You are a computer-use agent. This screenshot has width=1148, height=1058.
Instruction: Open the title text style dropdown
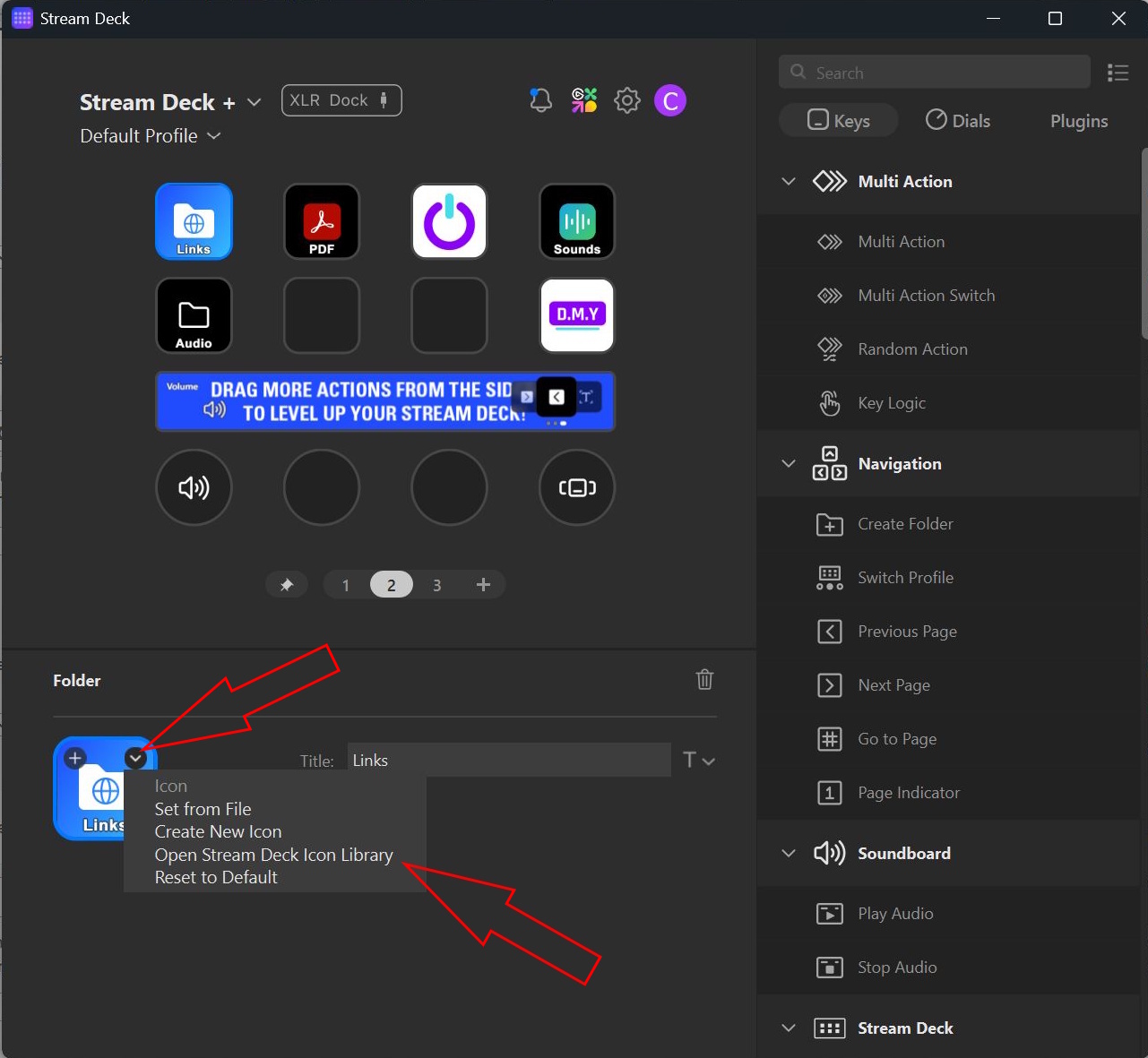pos(699,761)
